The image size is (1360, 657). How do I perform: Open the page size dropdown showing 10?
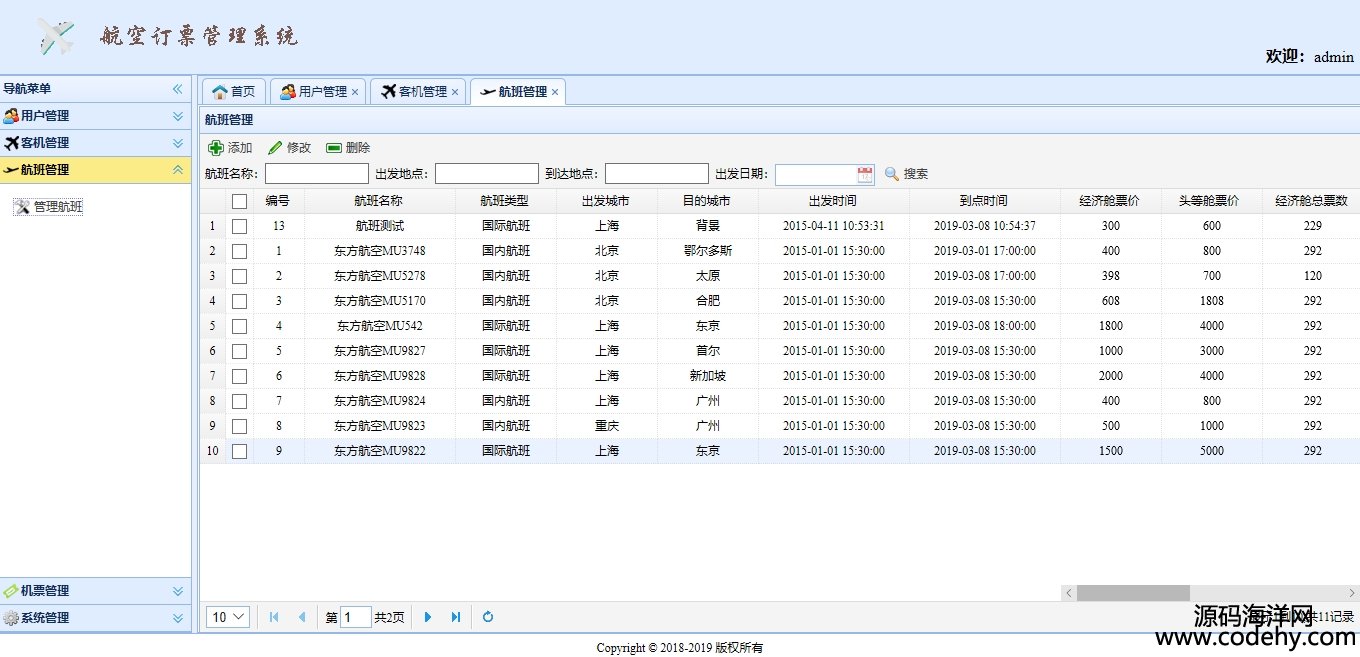(x=228, y=617)
